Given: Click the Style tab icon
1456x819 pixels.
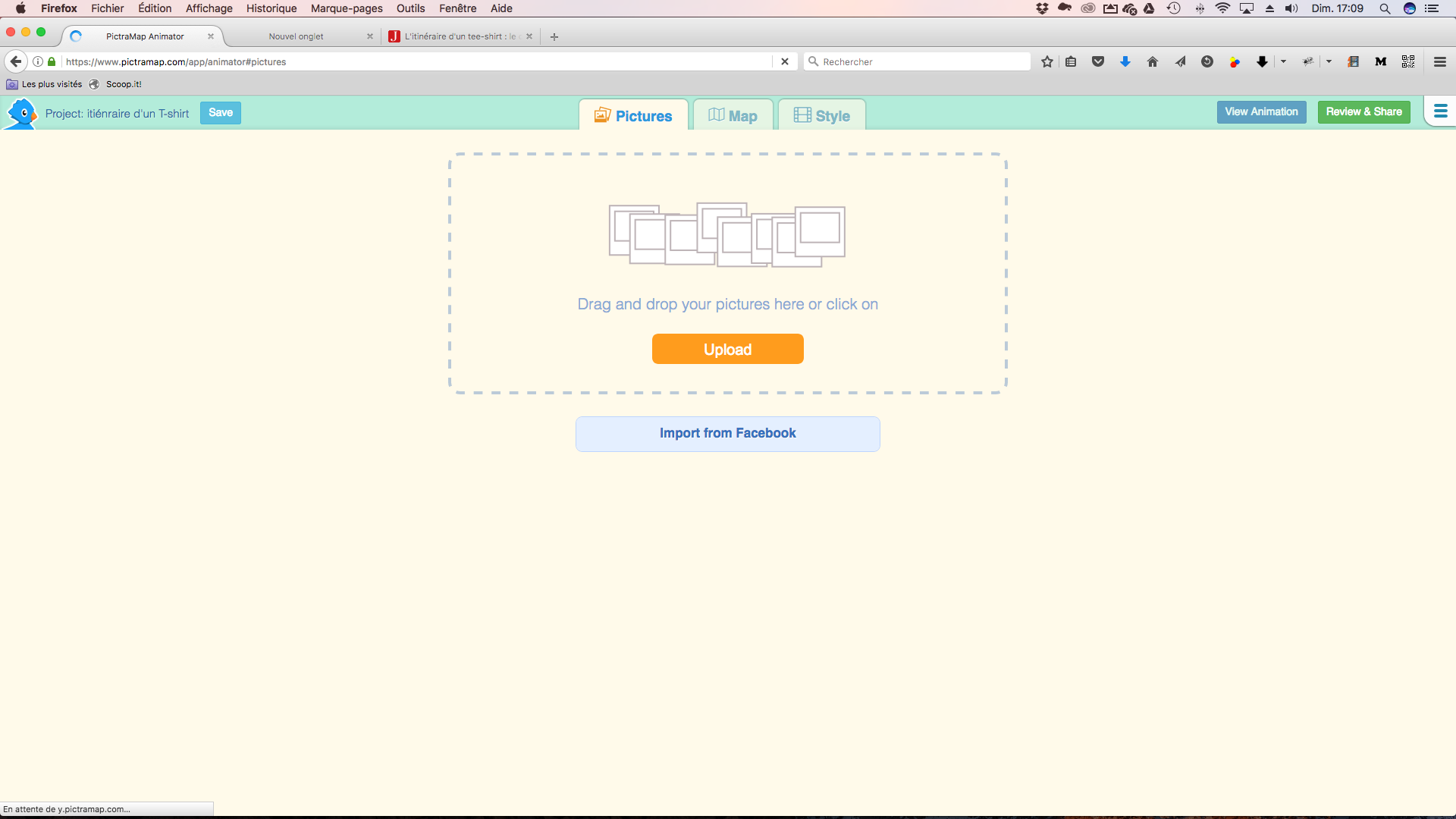Looking at the screenshot, I should pyautogui.click(x=803, y=116).
